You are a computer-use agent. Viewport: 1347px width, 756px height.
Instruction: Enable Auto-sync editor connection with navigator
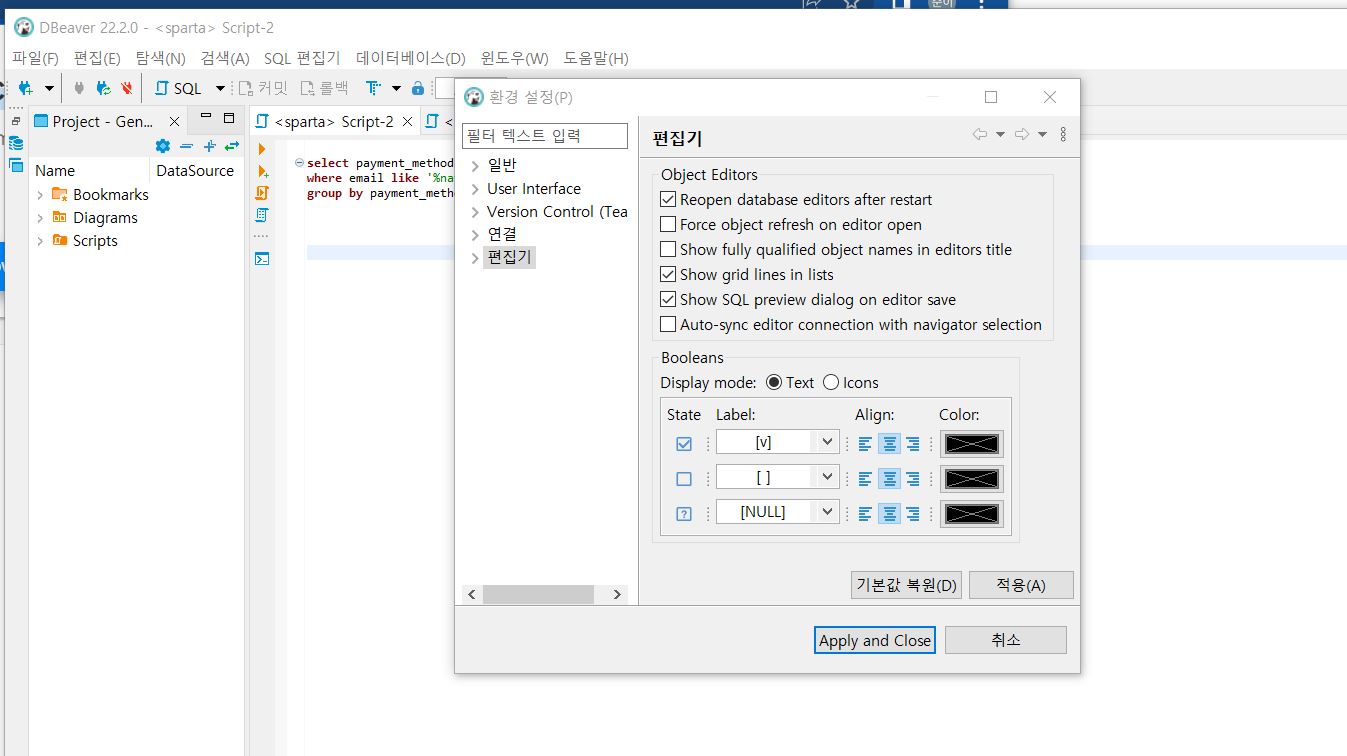669,325
